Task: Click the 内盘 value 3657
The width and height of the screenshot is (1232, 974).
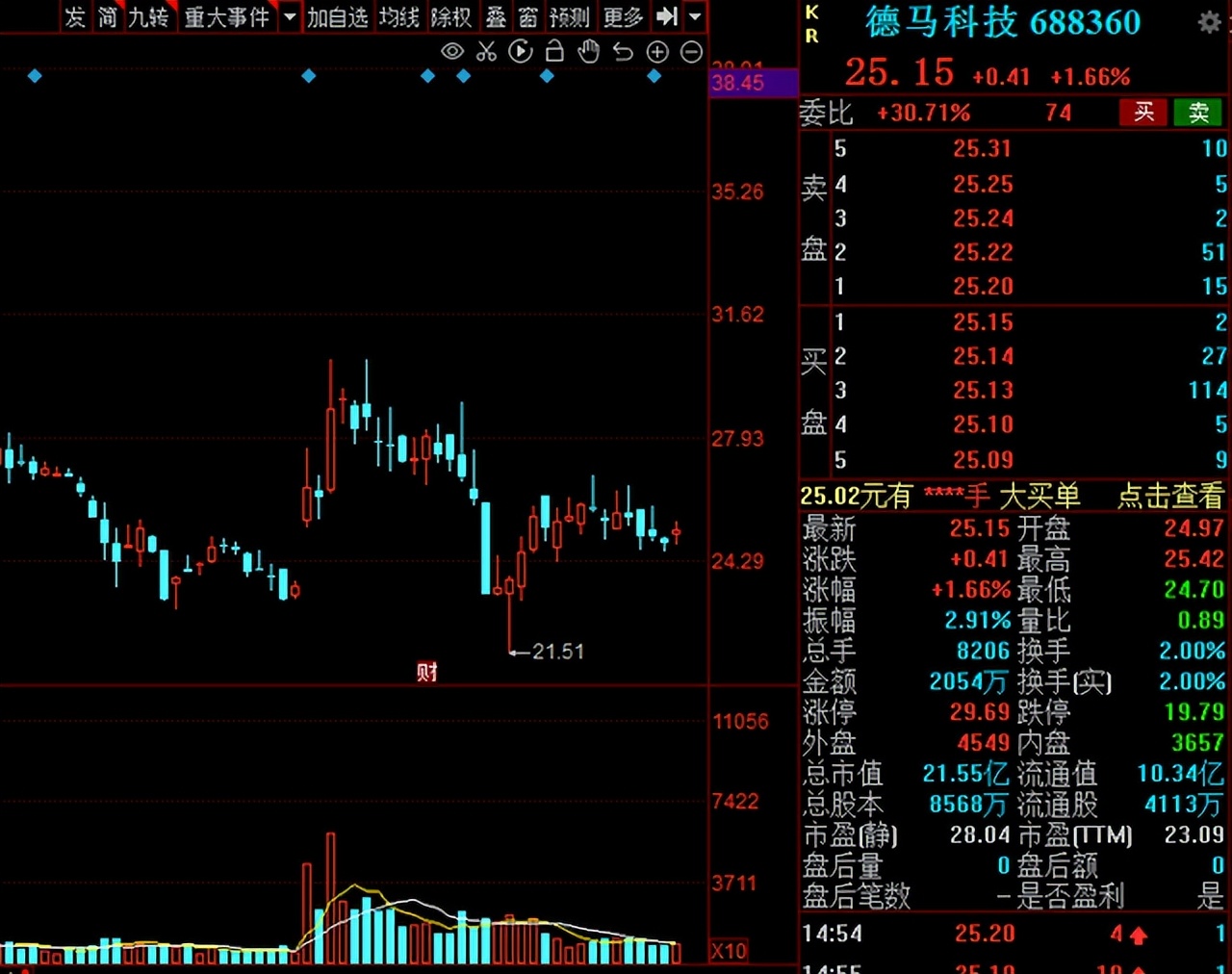Action: (x=1197, y=743)
